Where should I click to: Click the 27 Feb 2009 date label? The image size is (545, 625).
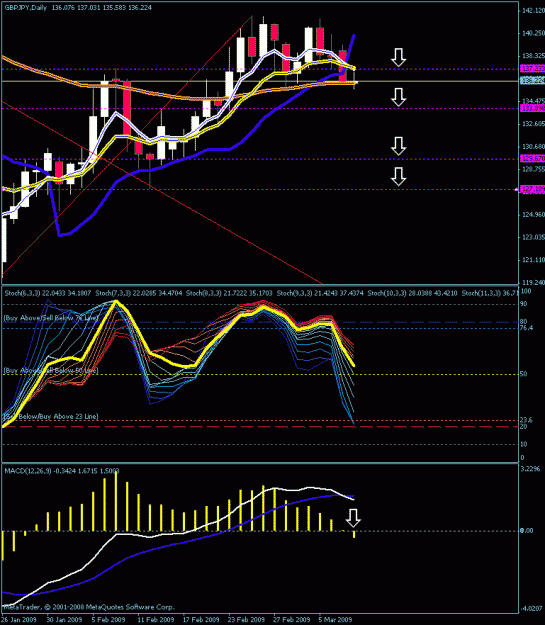(292, 620)
